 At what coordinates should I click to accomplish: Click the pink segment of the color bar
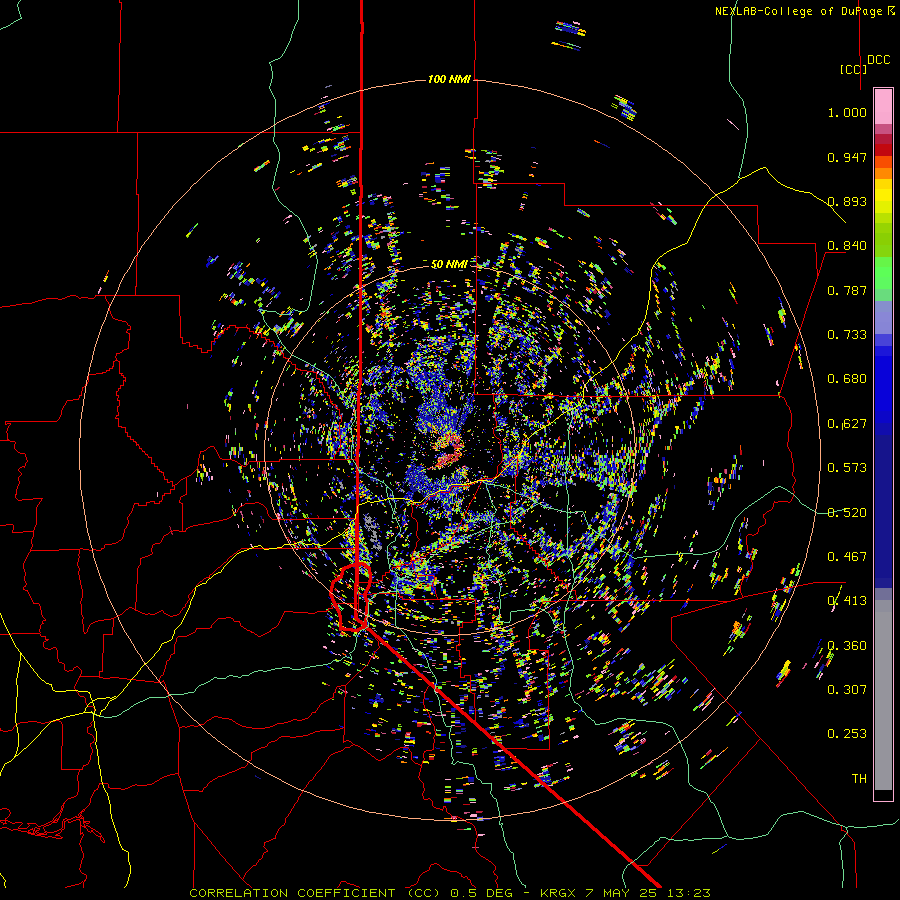click(x=883, y=107)
